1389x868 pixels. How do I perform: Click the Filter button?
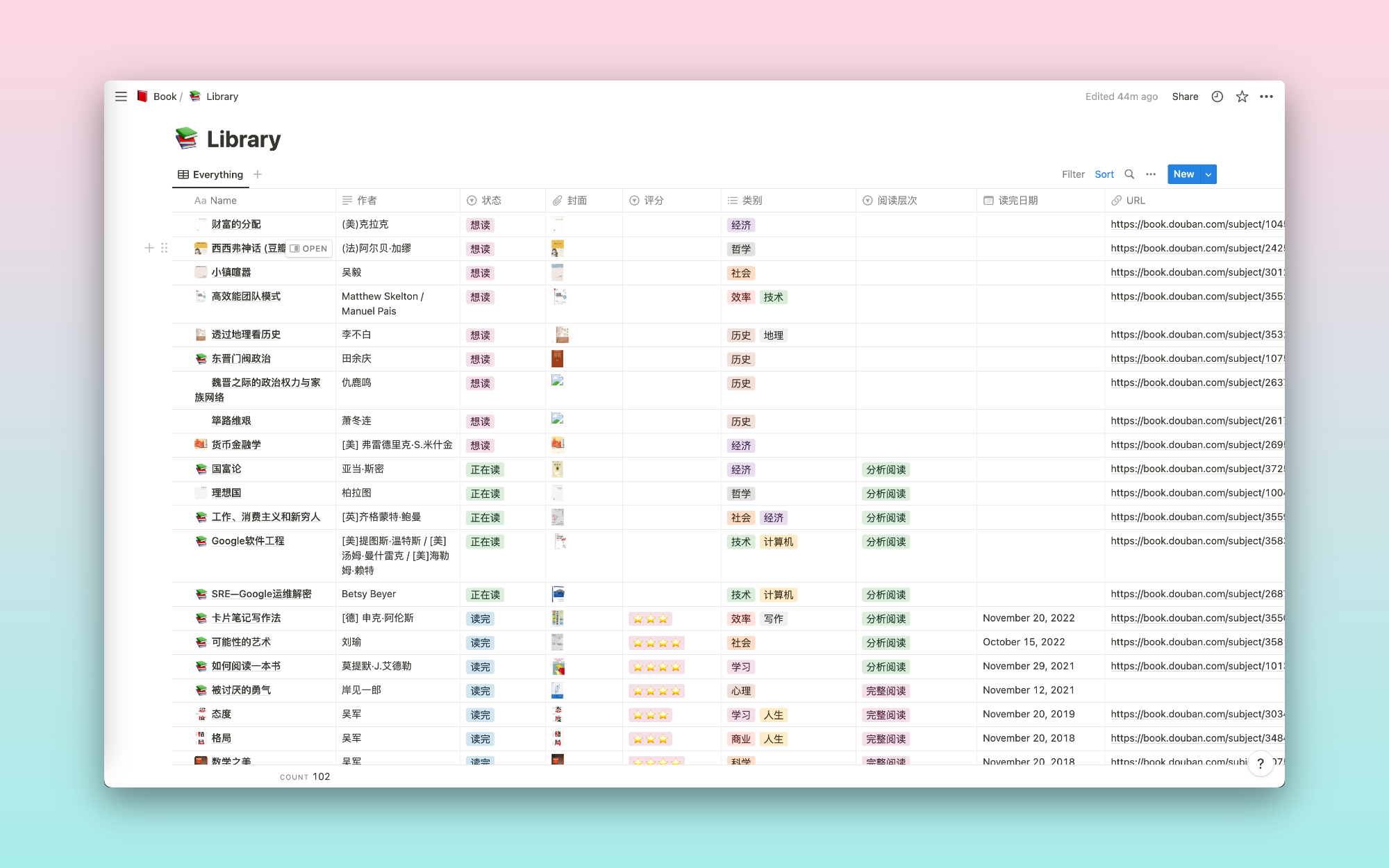(x=1072, y=174)
